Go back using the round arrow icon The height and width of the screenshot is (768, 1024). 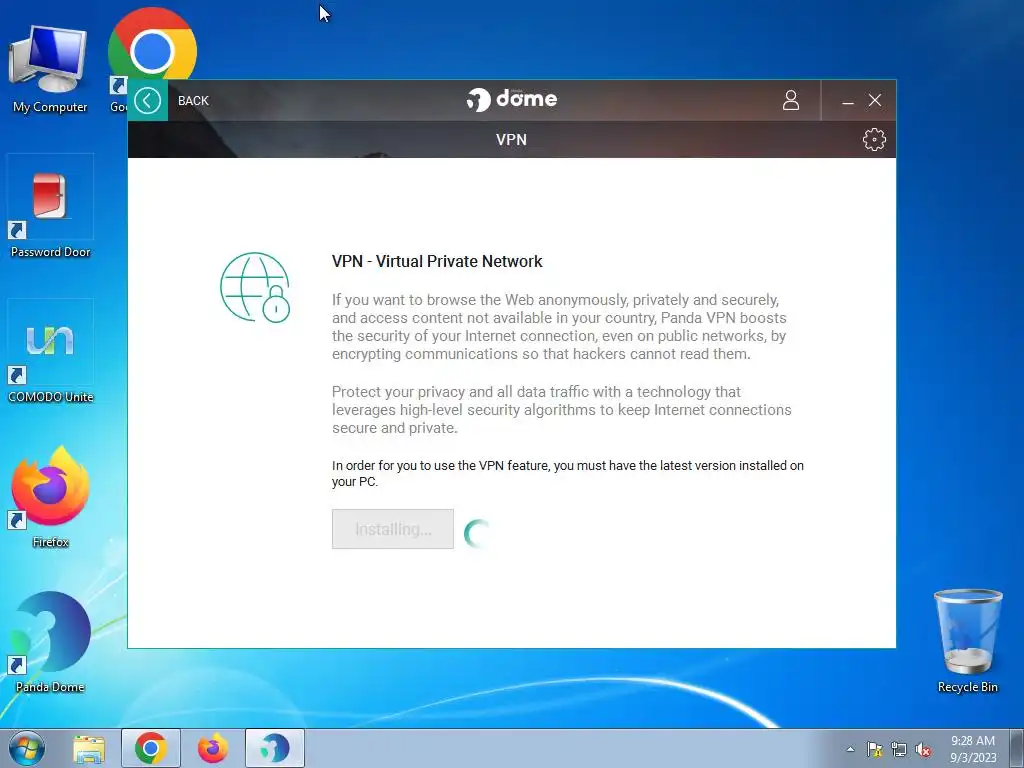click(148, 101)
